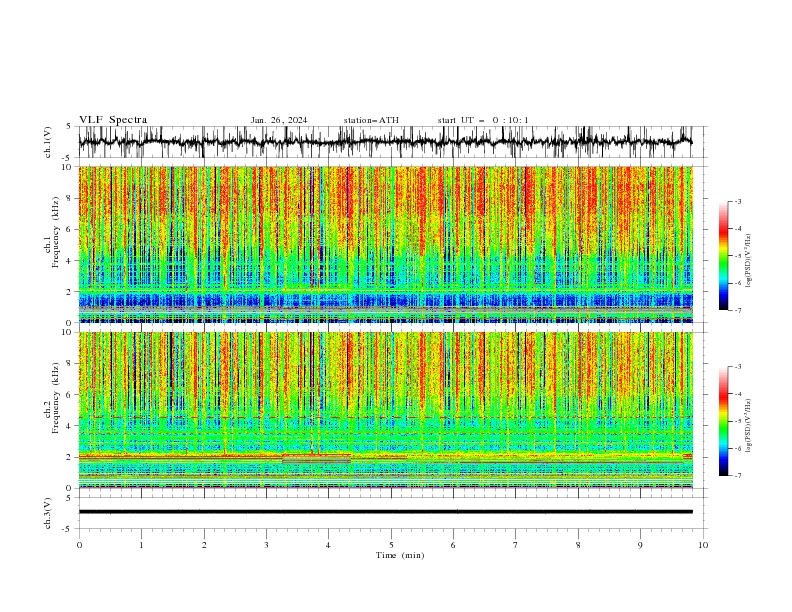Click time axis end tick label "10"

(x=703, y=545)
